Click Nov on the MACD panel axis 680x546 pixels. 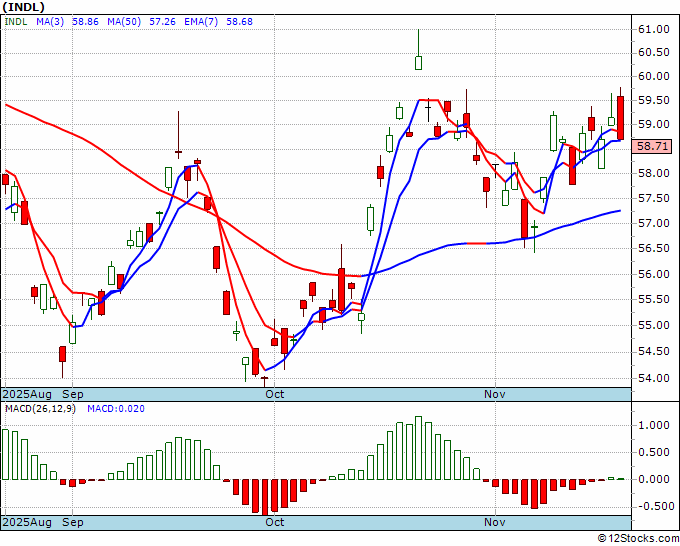[495, 522]
